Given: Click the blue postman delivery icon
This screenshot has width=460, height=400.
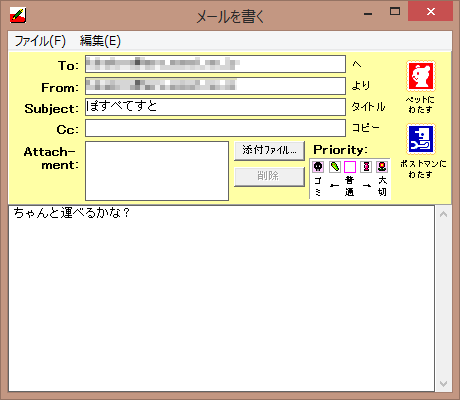Looking at the screenshot, I should (x=421, y=139).
